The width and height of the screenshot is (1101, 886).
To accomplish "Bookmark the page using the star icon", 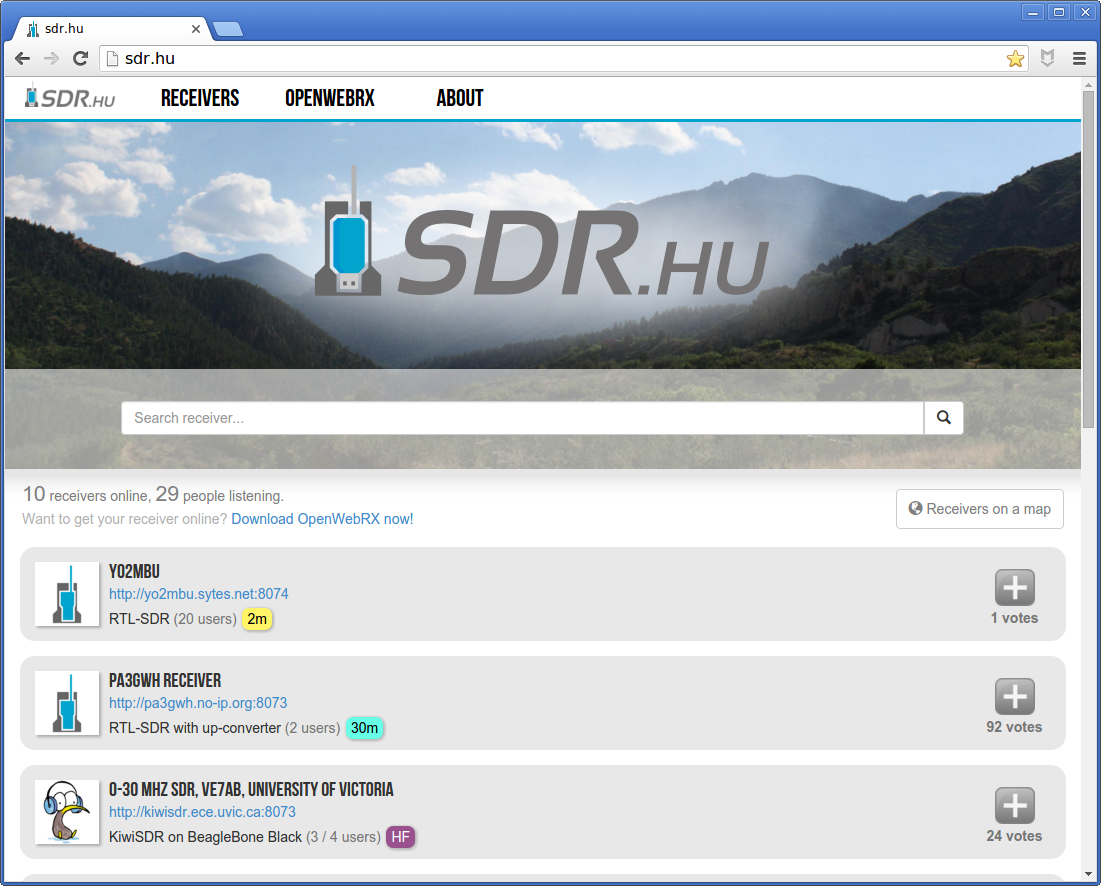I will coord(1015,58).
